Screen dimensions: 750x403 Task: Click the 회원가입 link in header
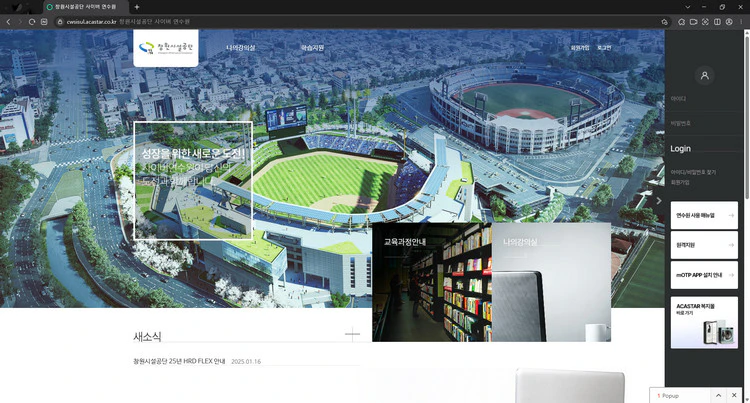click(x=580, y=47)
